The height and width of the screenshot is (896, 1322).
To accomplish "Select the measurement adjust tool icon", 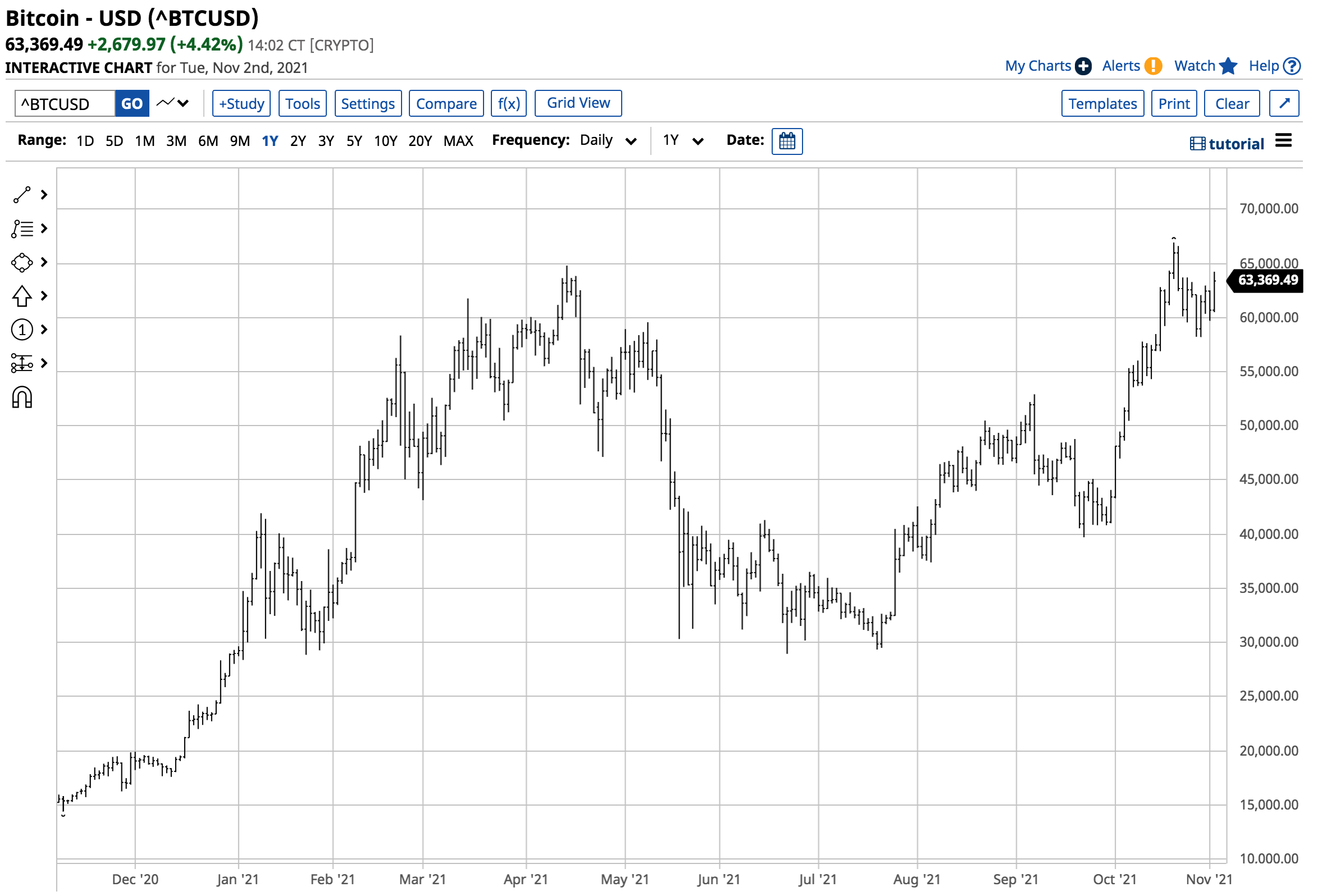I will coord(21,364).
